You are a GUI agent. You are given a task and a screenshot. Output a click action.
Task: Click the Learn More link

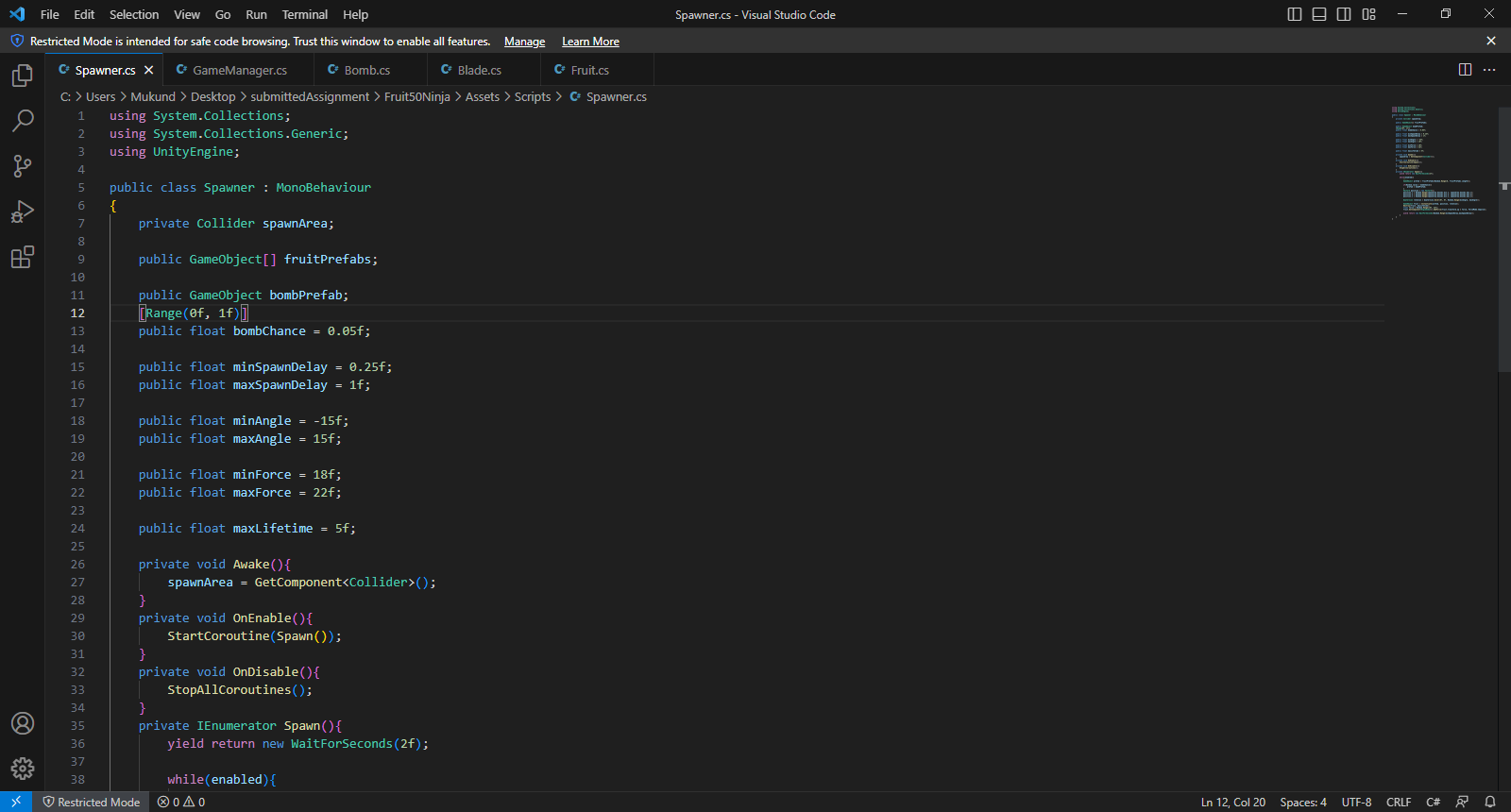[x=590, y=42]
